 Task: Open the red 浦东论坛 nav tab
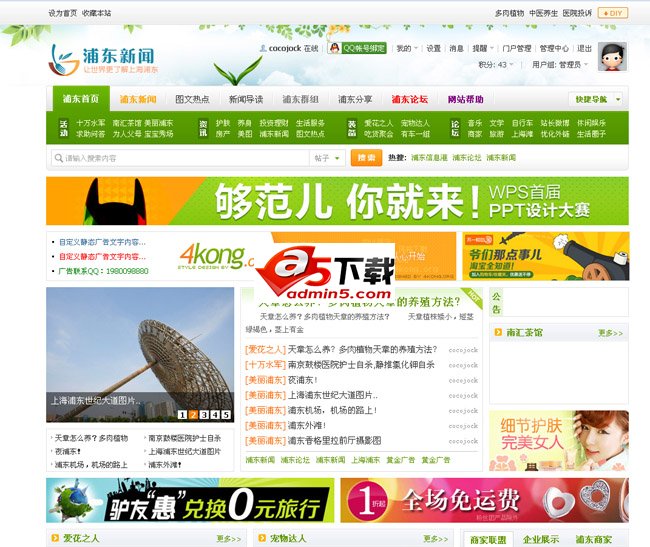coord(410,99)
